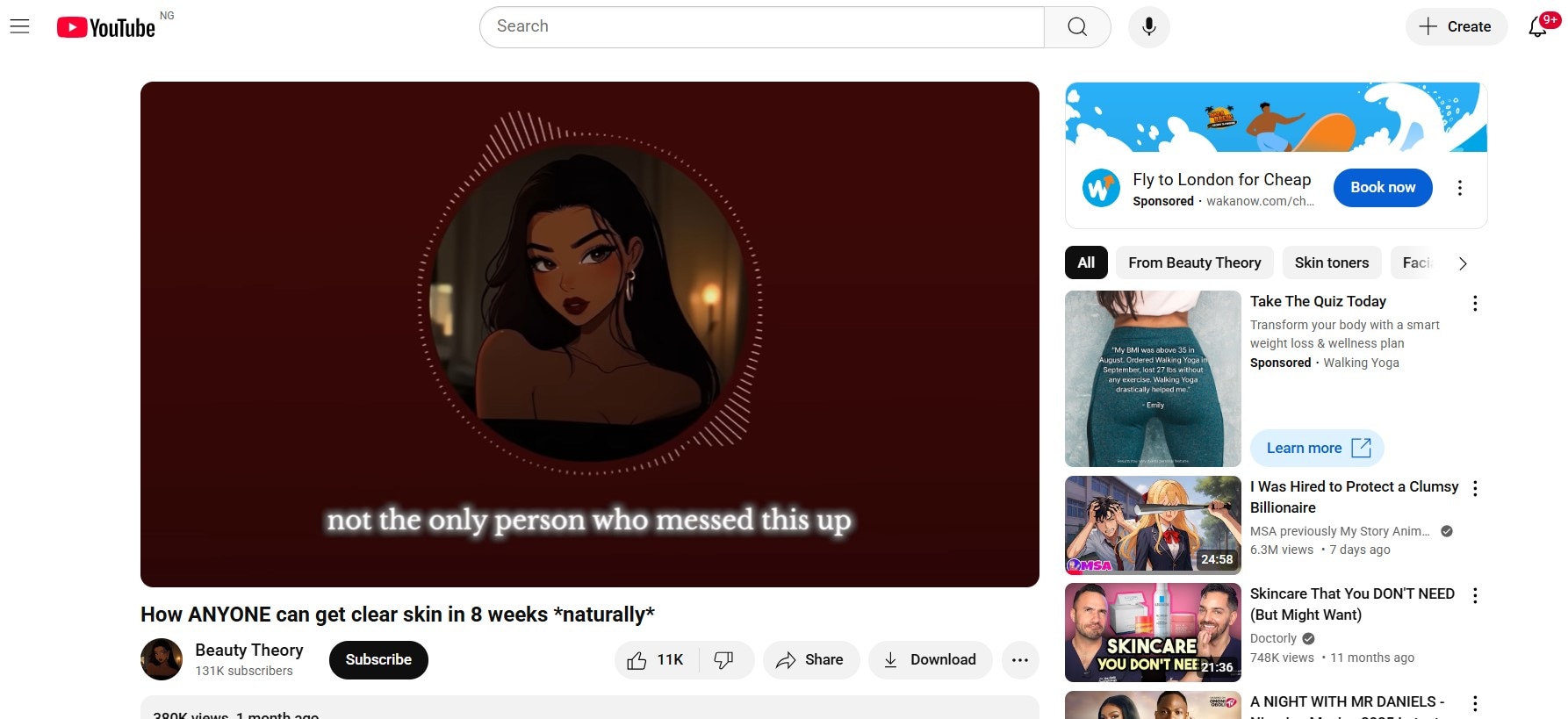Open Doctorly channel link
1568x719 pixels.
(x=1273, y=638)
